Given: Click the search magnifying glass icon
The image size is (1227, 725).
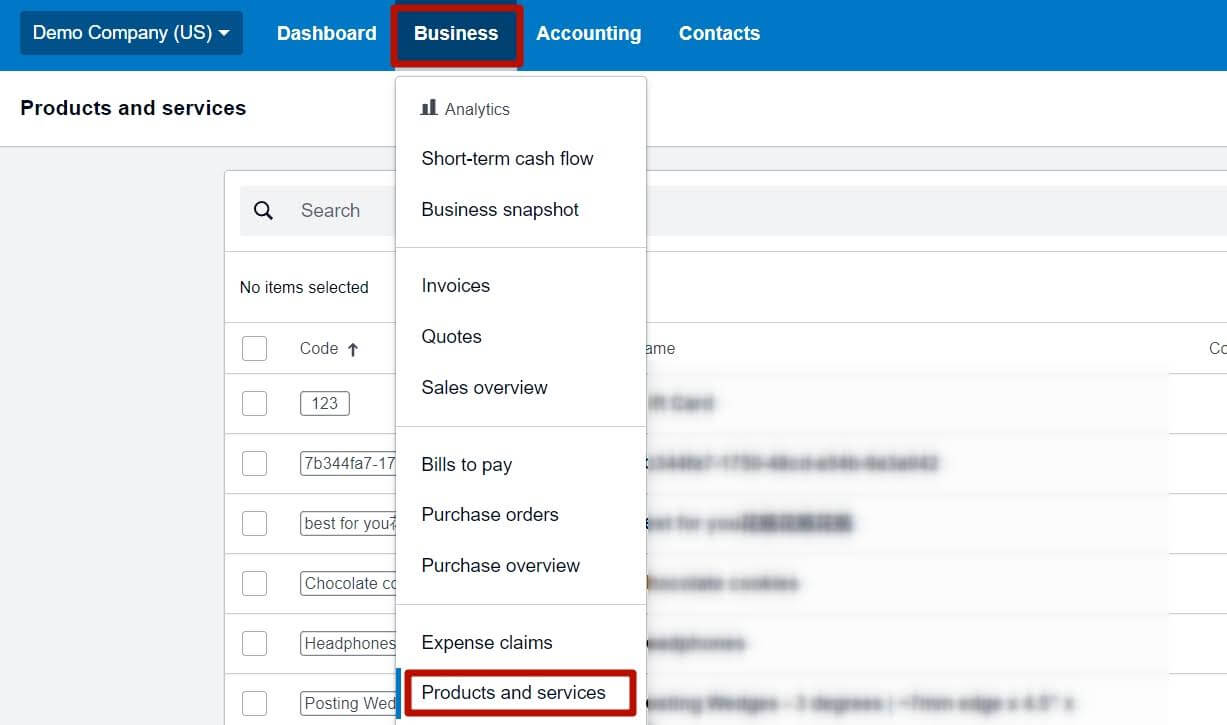Looking at the screenshot, I should [263, 211].
